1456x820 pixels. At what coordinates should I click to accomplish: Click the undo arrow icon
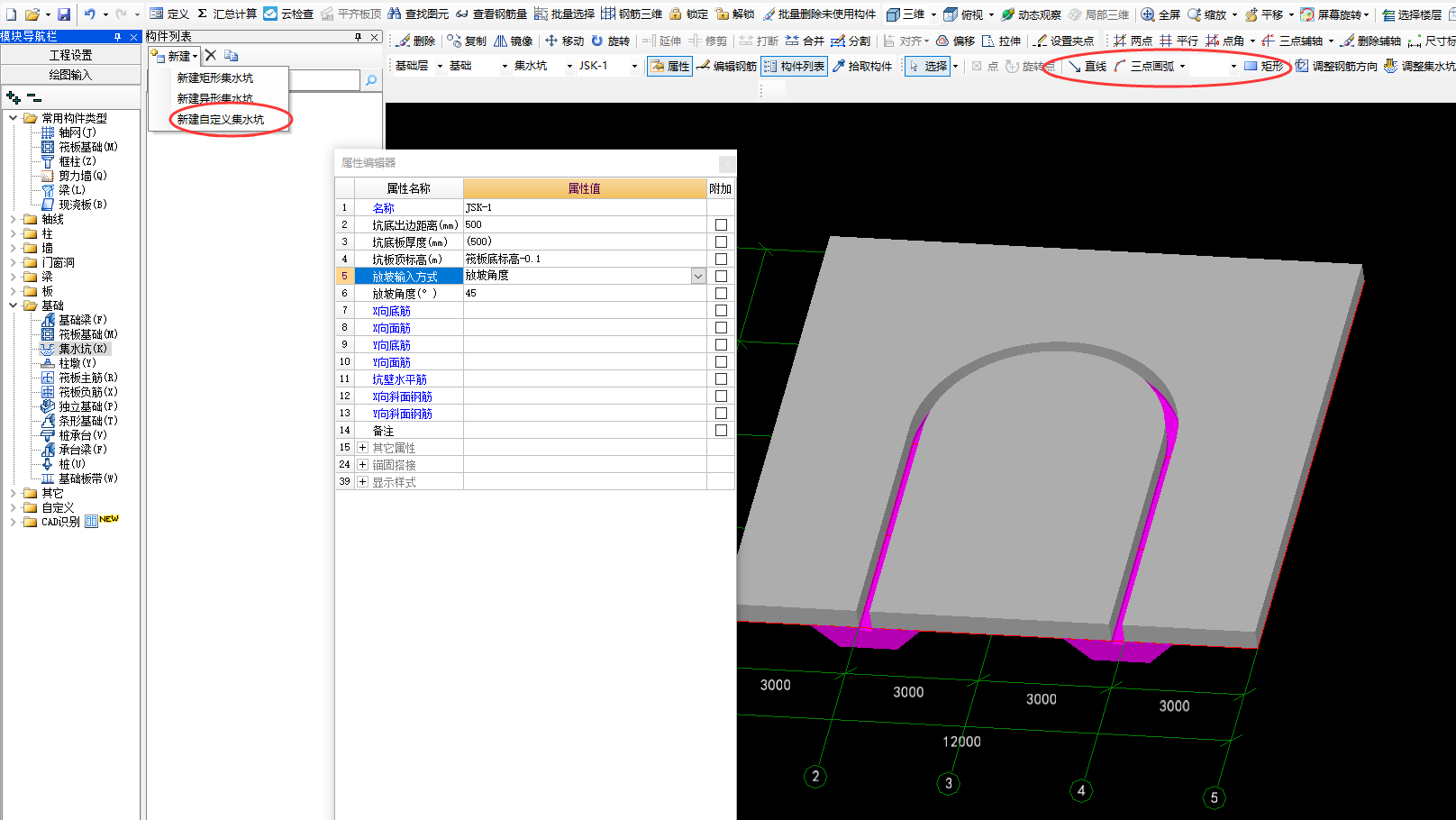point(90,14)
